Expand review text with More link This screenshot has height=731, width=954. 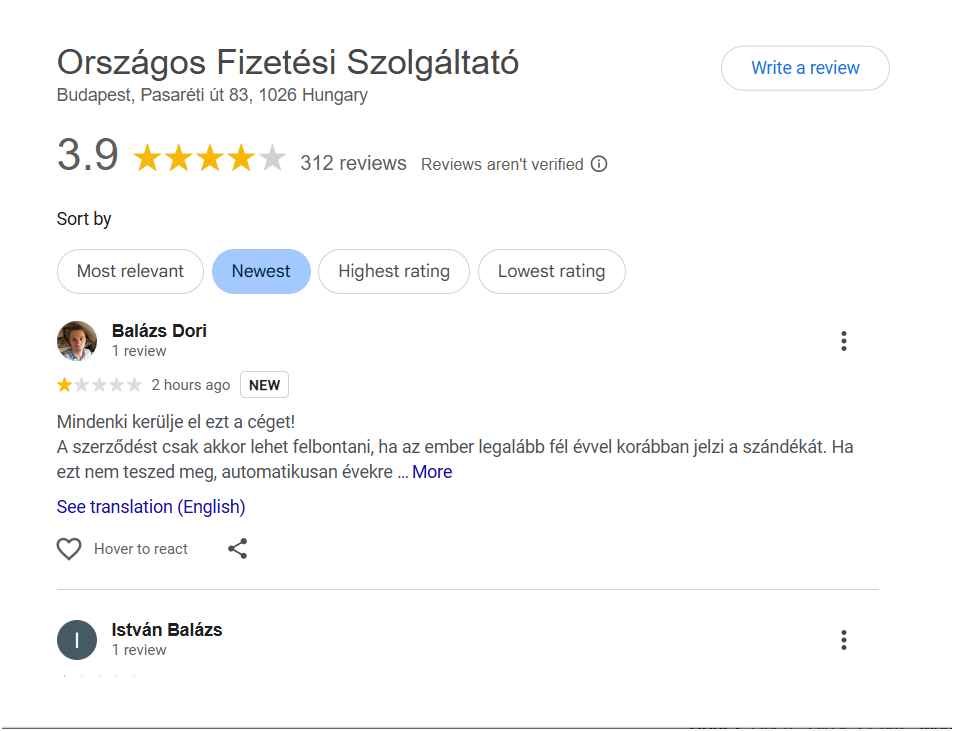(x=432, y=472)
